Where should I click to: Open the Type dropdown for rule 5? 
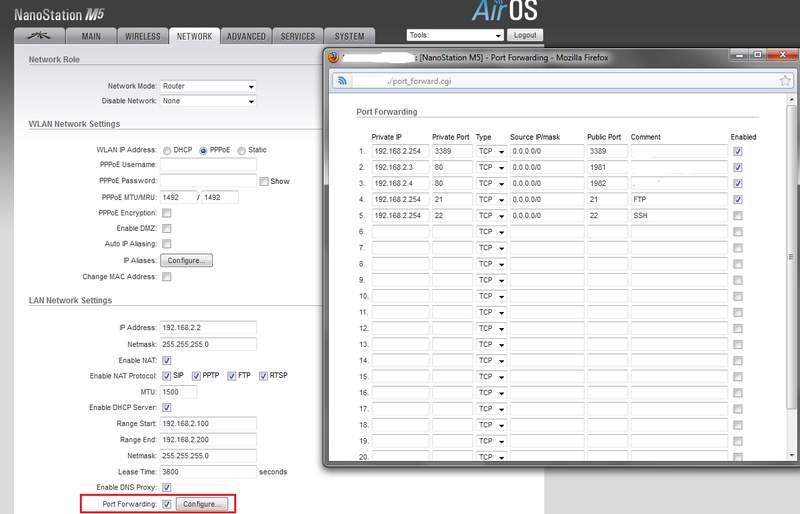tap(492, 216)
